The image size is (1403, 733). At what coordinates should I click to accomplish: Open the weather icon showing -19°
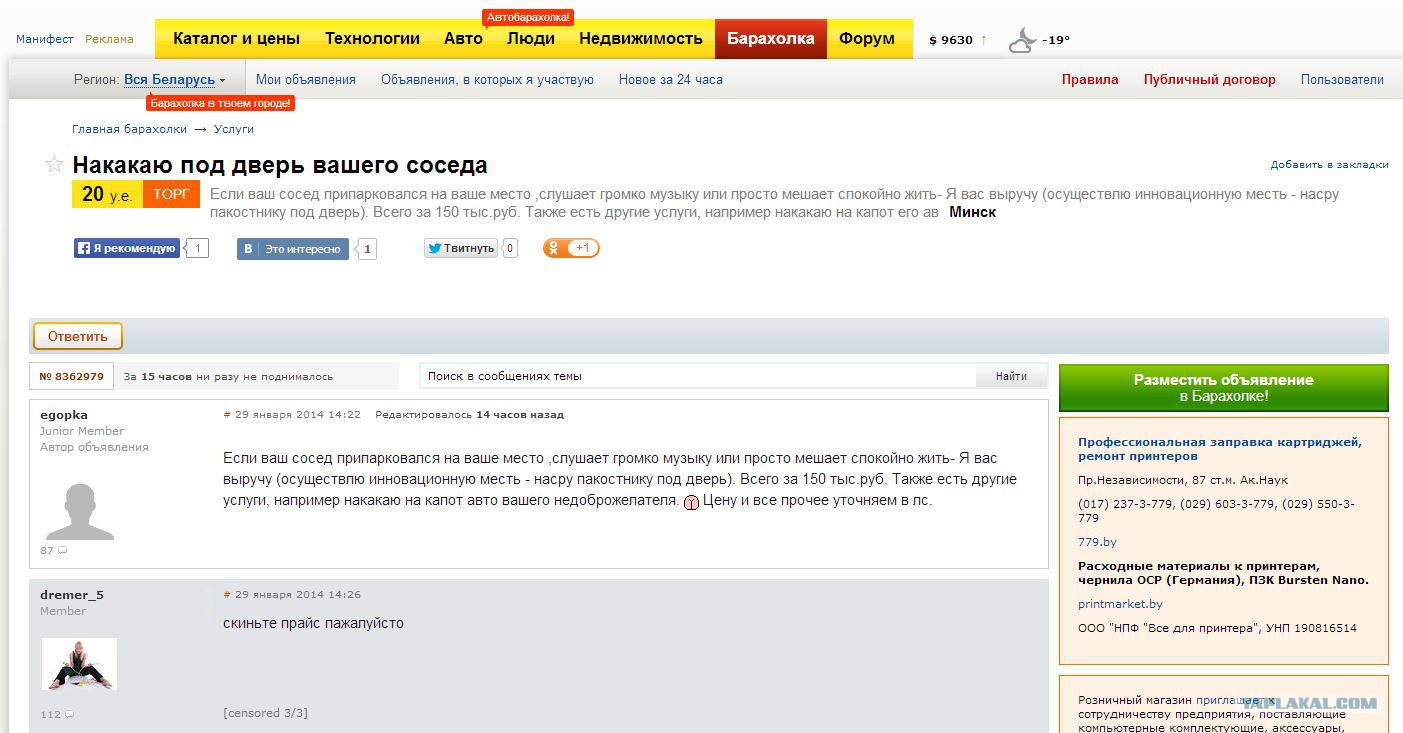(x=1022, y=40)
